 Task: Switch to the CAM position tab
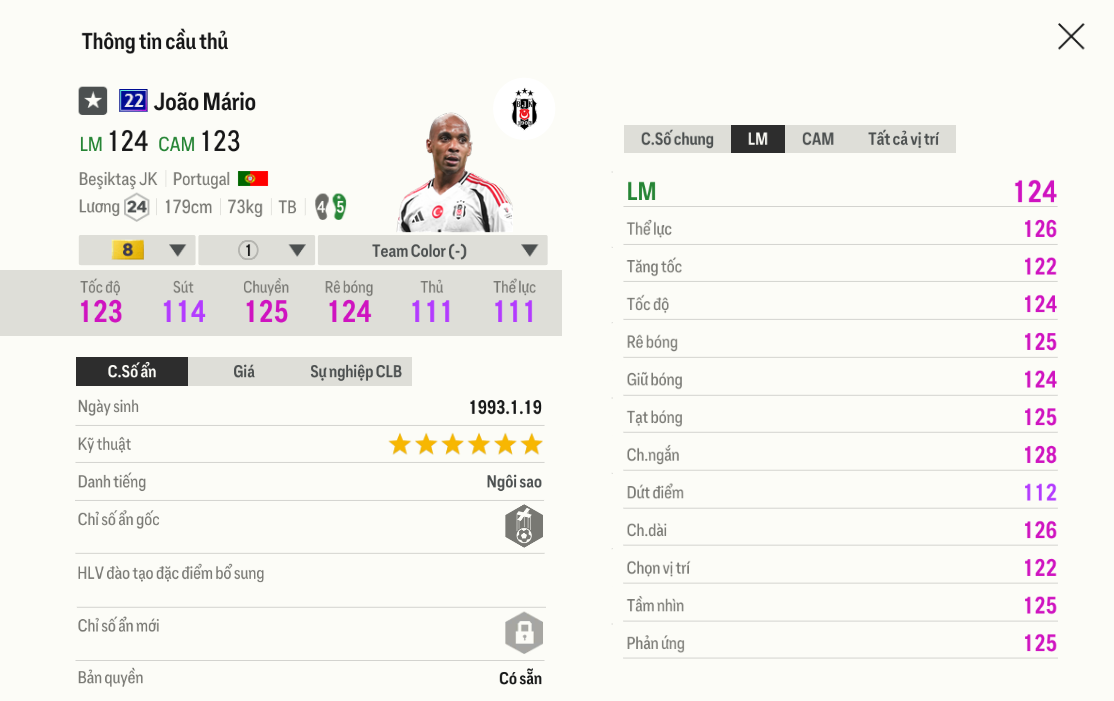(817, 139)
